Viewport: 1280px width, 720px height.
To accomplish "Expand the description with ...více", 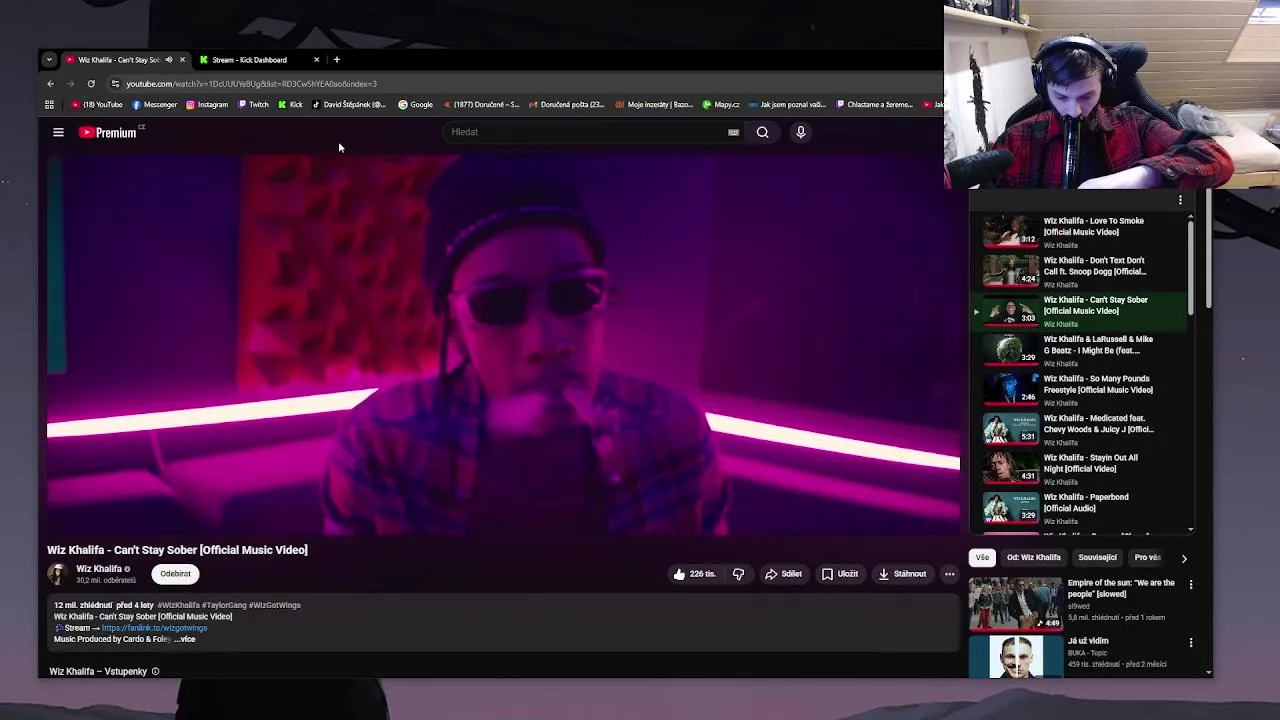I will (x=185, y=639).
